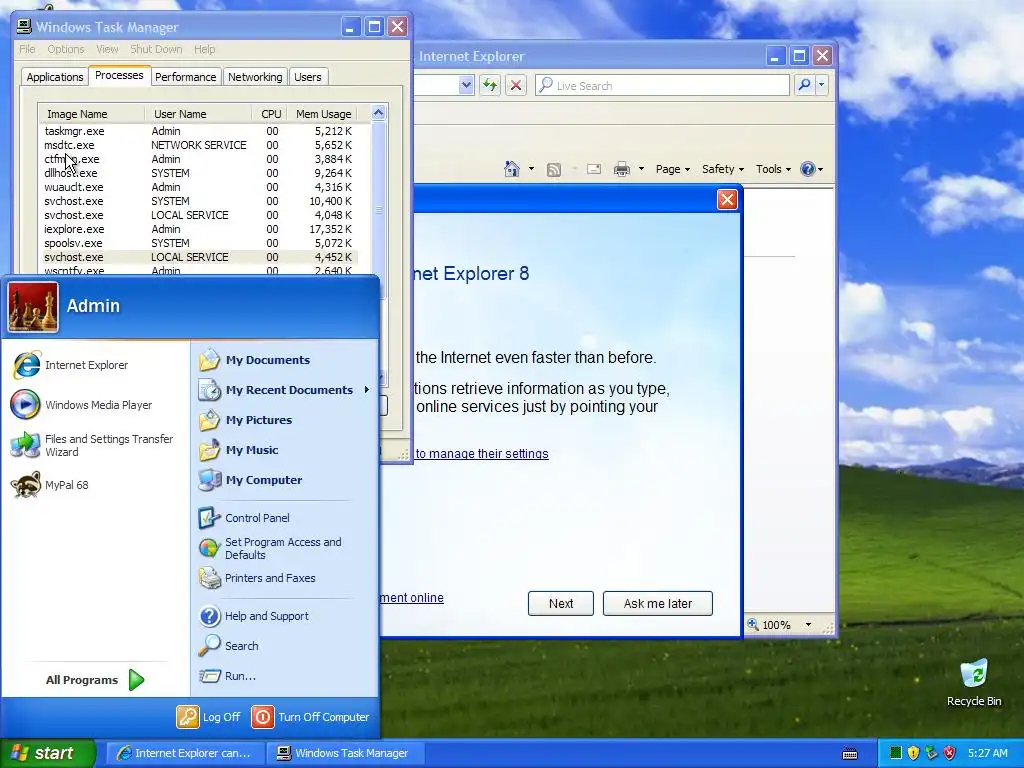Switch to Internet Explorer taskbar button
Image resolution: width=1024 pixels, height=768 pixels.
pyautogui.click(x=185, y=753)
